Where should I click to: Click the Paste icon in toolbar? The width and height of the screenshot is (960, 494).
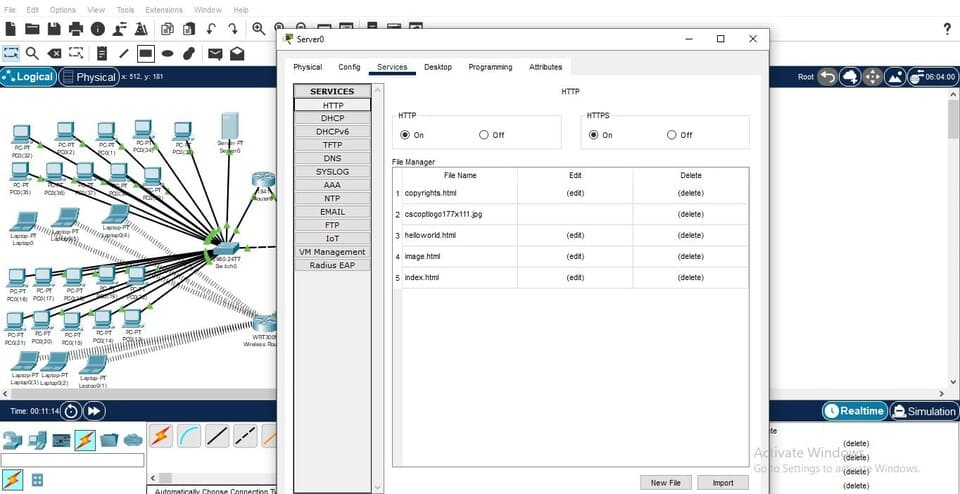[x=189, y=28]
